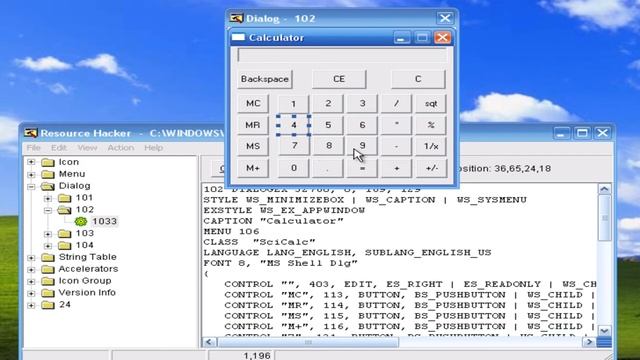Image resolution: width=640 pixels, height=360 pixels.
Task: Open the File menu in Resource Hacker
Action: [33, 148]
